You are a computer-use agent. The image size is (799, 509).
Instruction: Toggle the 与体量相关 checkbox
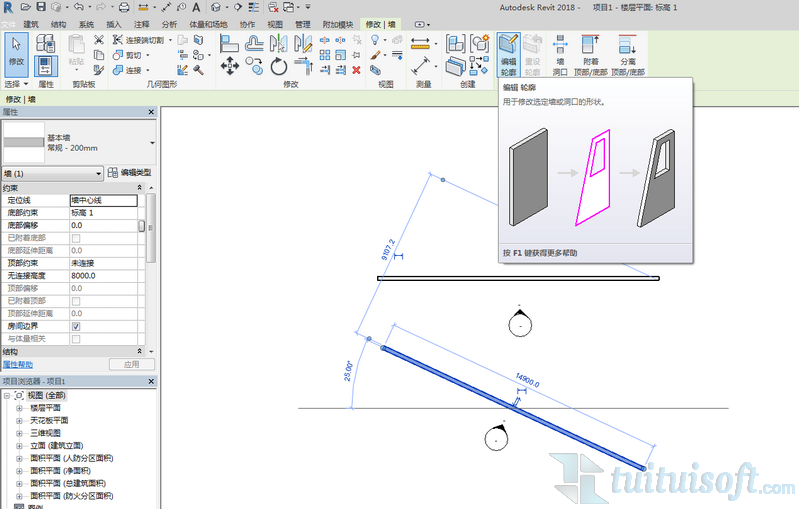[76, 339]
